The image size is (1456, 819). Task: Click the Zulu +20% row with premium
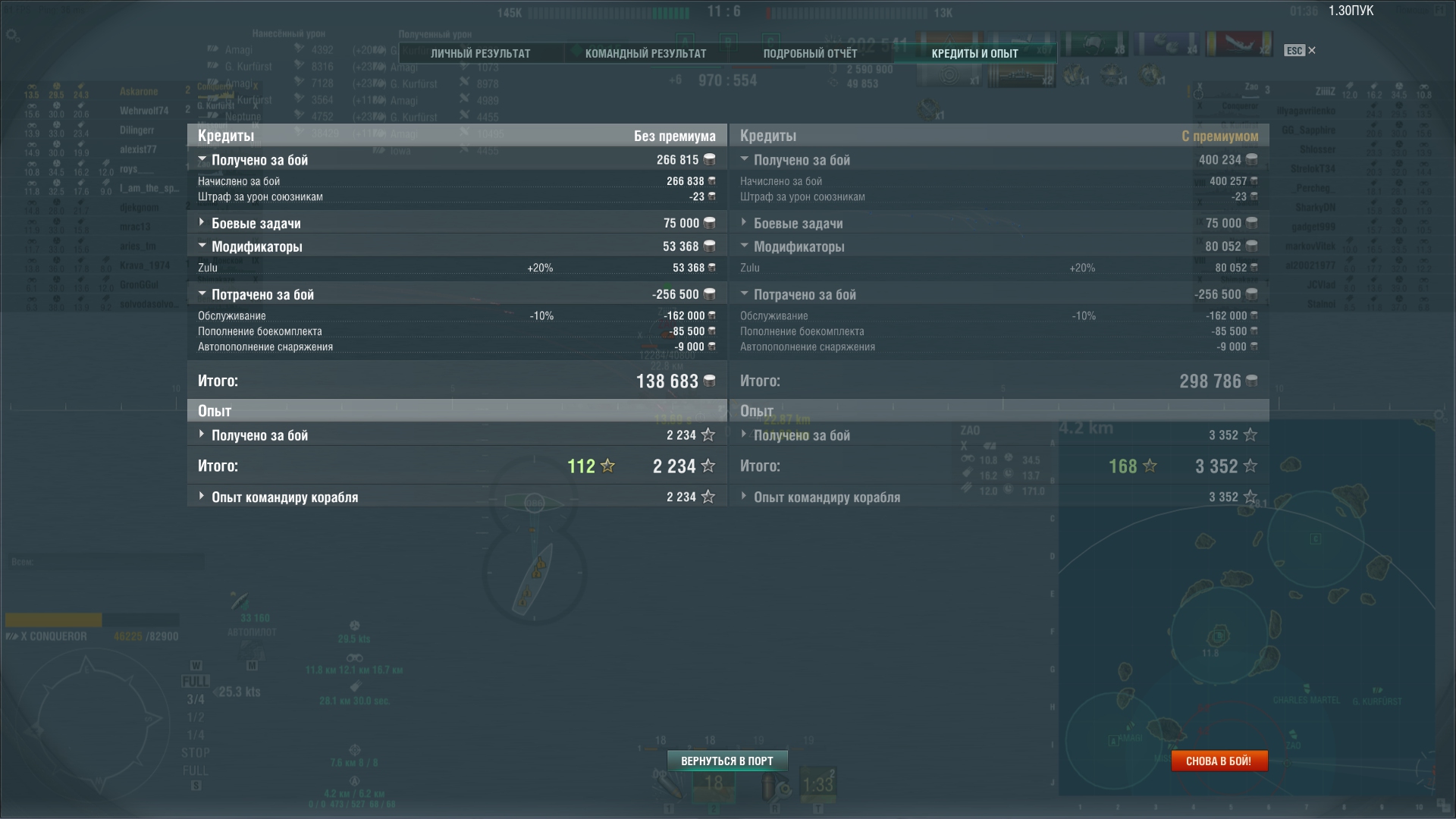[999, 268]
